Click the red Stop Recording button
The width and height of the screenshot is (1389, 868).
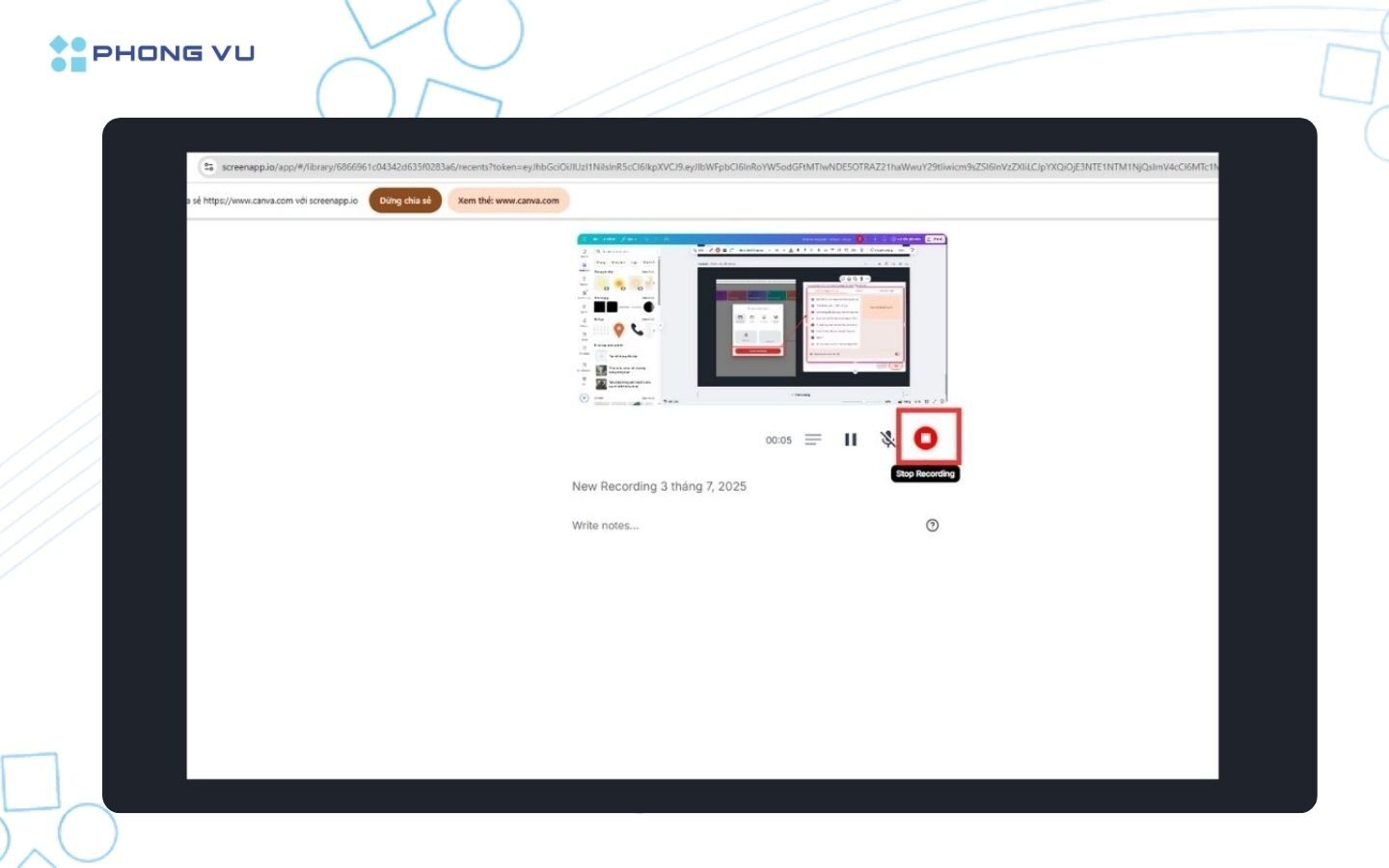[926, 439]
